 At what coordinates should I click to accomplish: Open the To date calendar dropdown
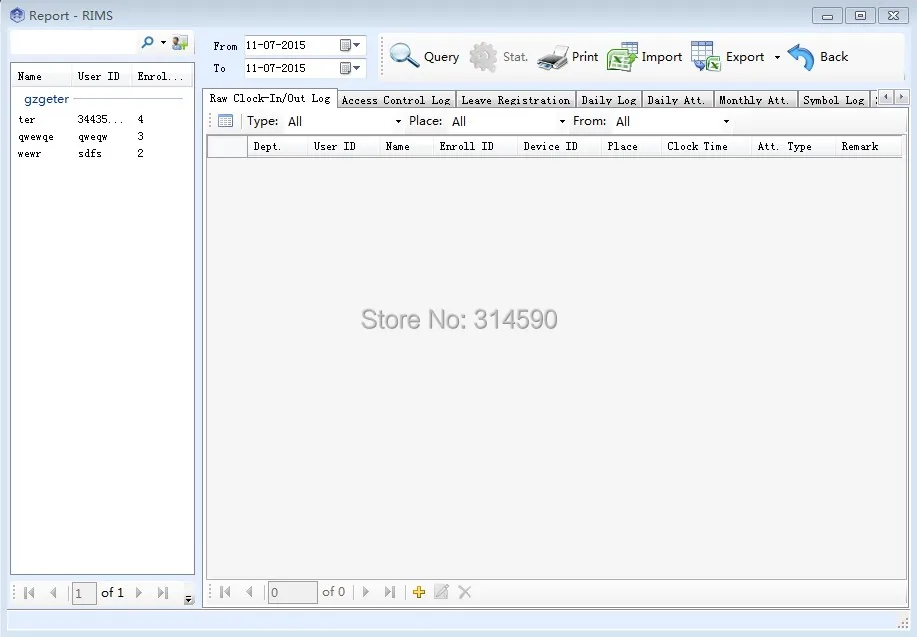coord(351,68)
